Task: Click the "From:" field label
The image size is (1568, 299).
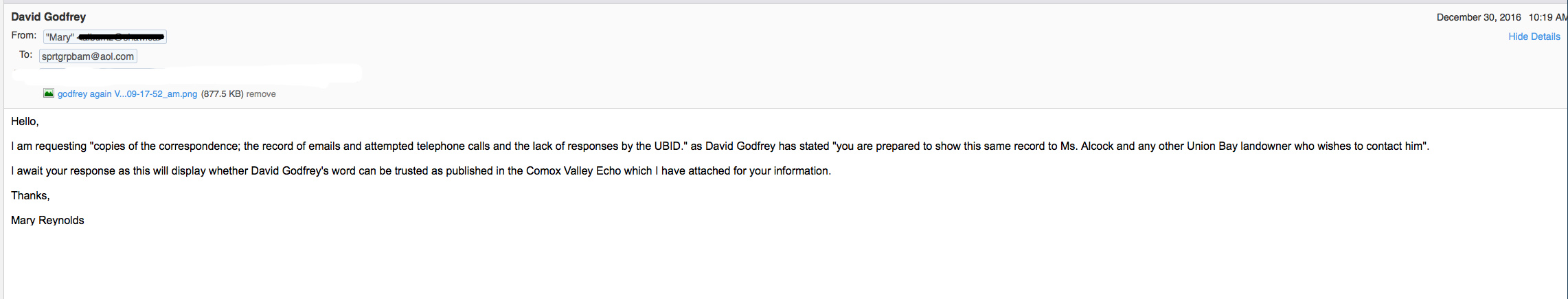Action: click(x=24, y=35)
